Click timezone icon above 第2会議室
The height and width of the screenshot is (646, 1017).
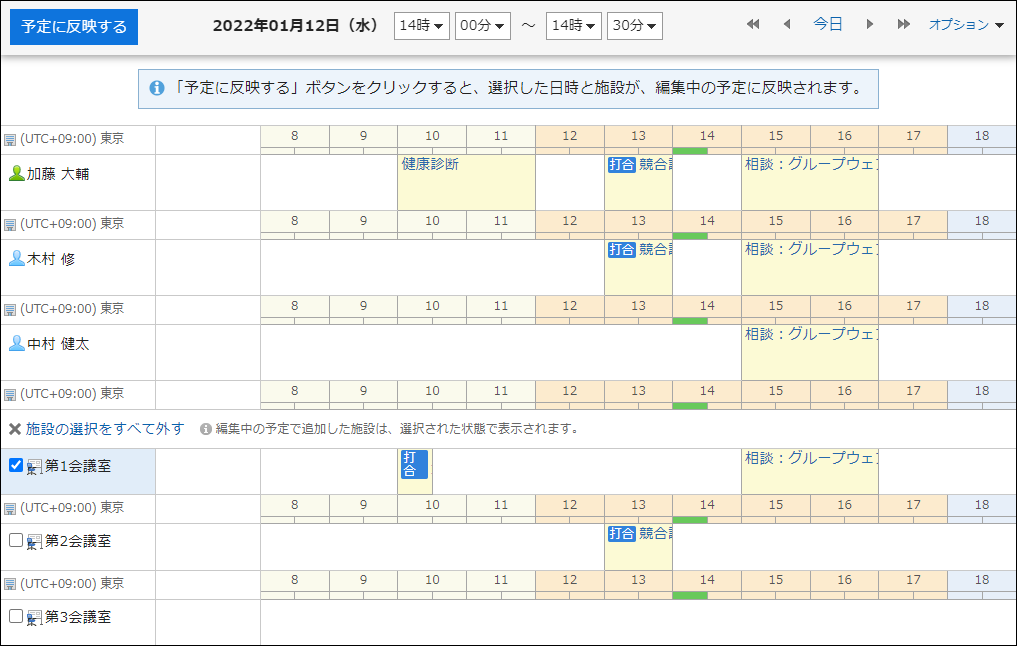pos(10,508)
